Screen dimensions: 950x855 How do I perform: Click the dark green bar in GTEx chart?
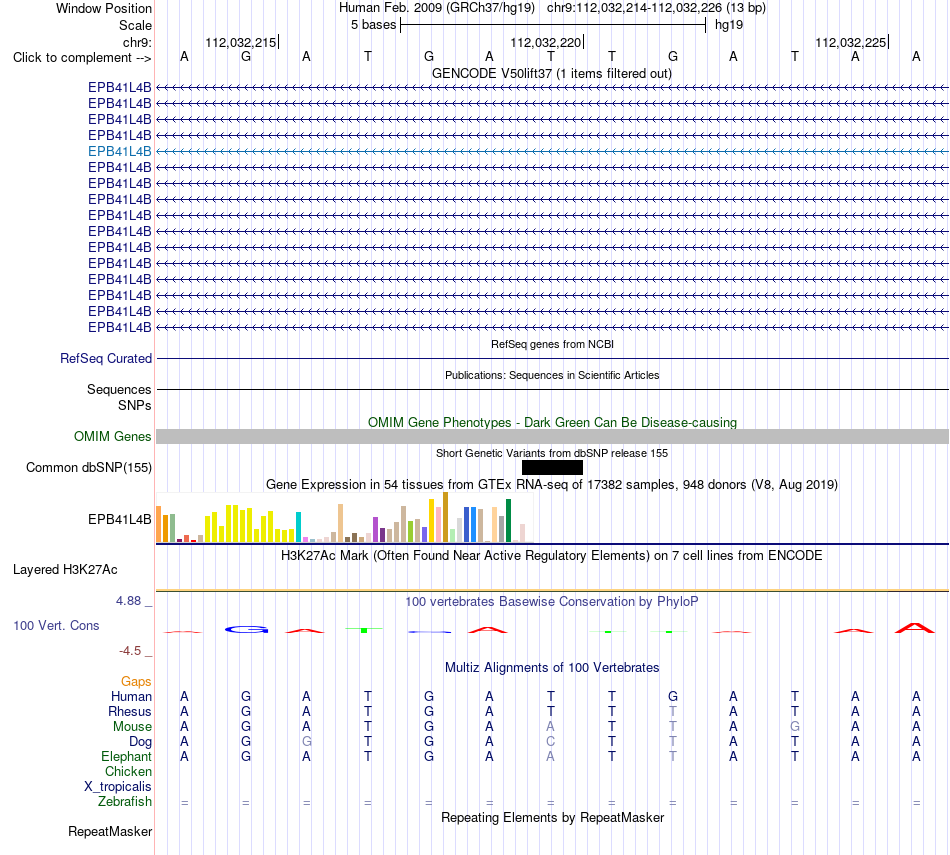click(x=508, y=520)
